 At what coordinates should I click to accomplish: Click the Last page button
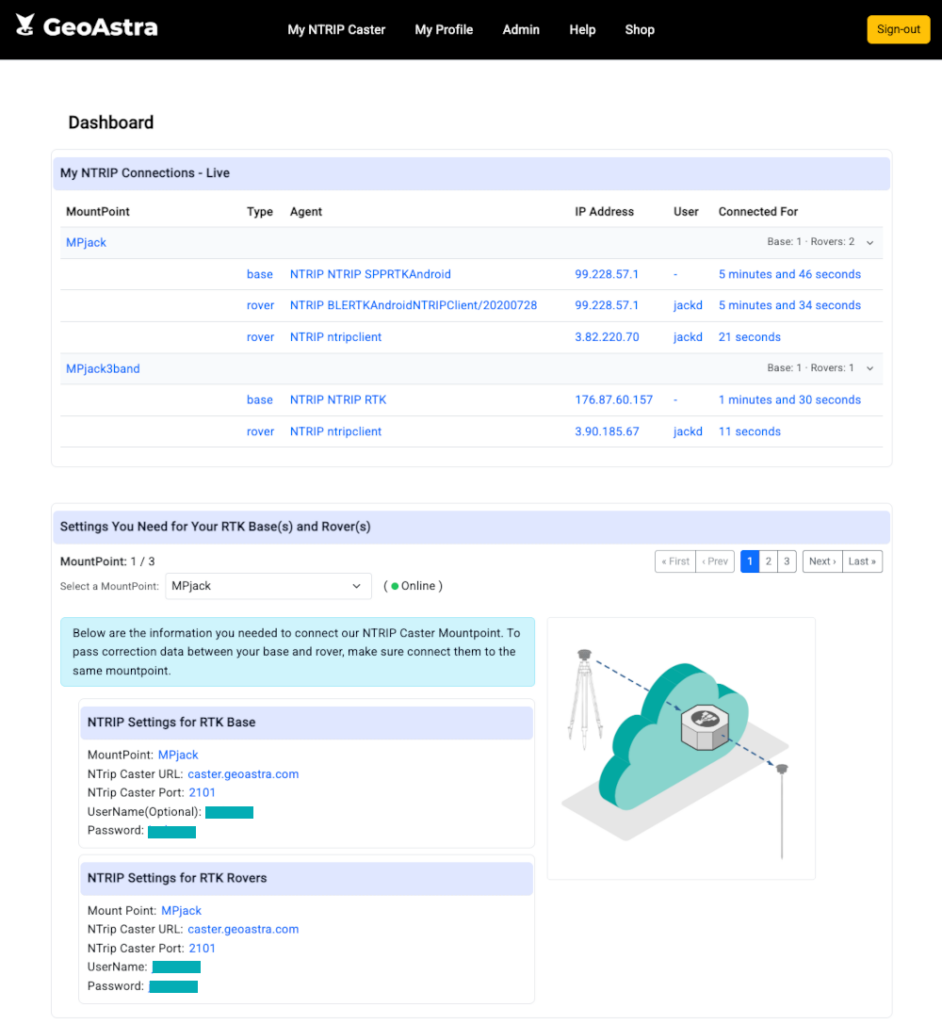point(862,562)
